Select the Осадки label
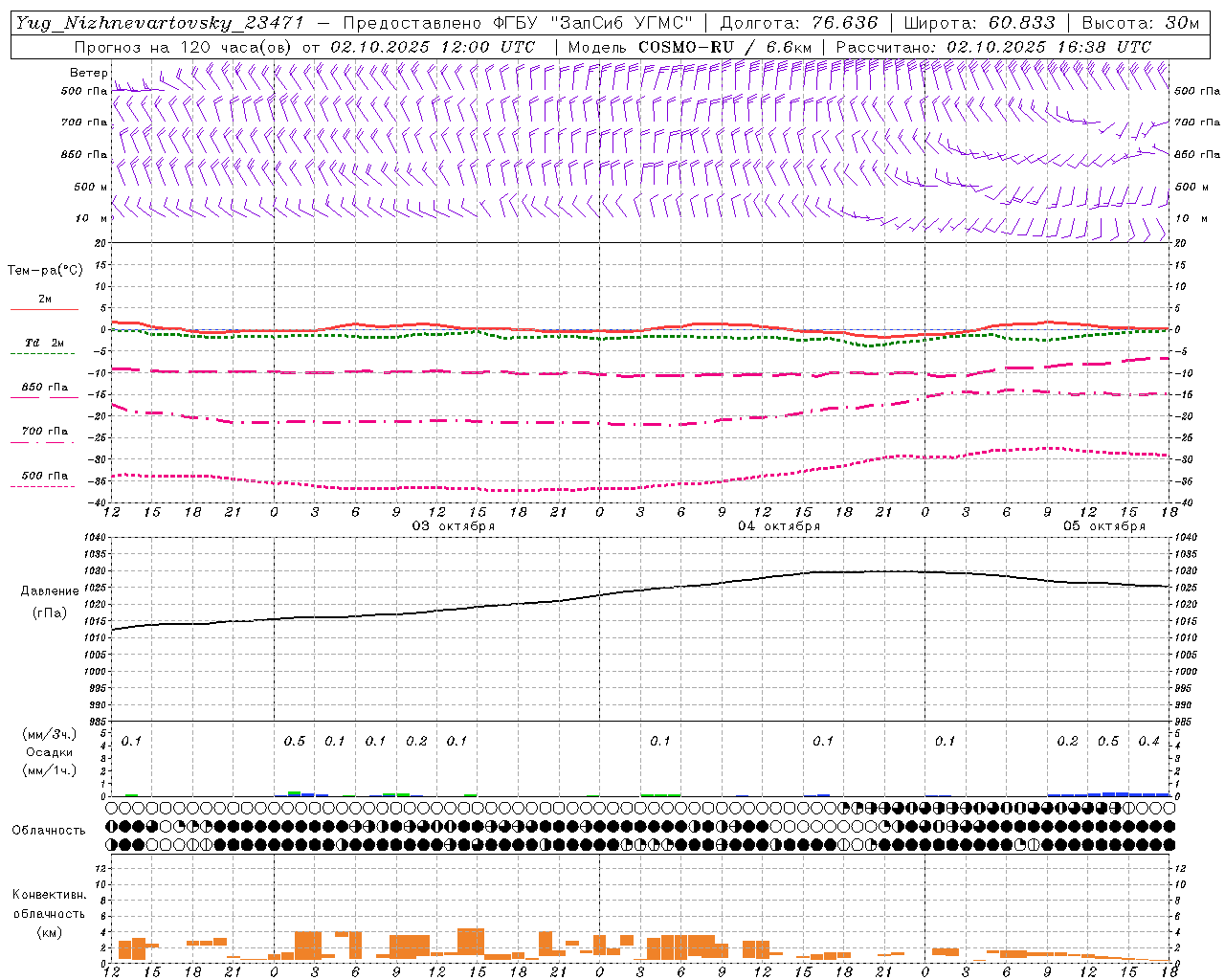Viewport: 1225px width, 980px height. tap(50, 752)
